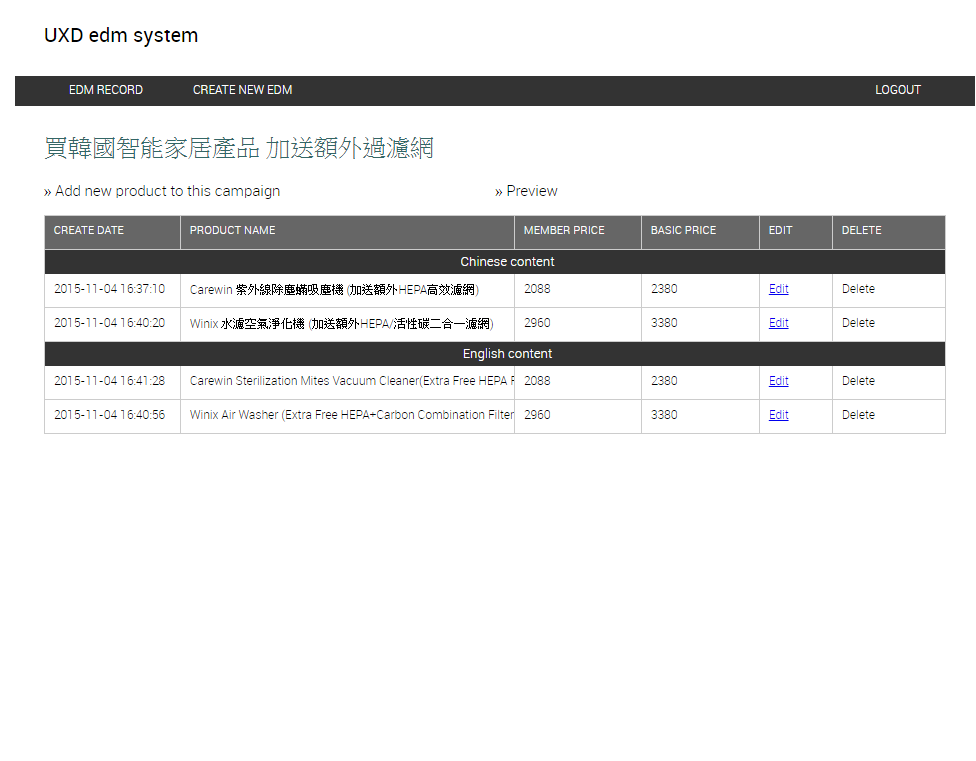The height and width of the screenshot is (761, 976).
Task: Click the UXD edm system site title
Action: tap(121, 35)
